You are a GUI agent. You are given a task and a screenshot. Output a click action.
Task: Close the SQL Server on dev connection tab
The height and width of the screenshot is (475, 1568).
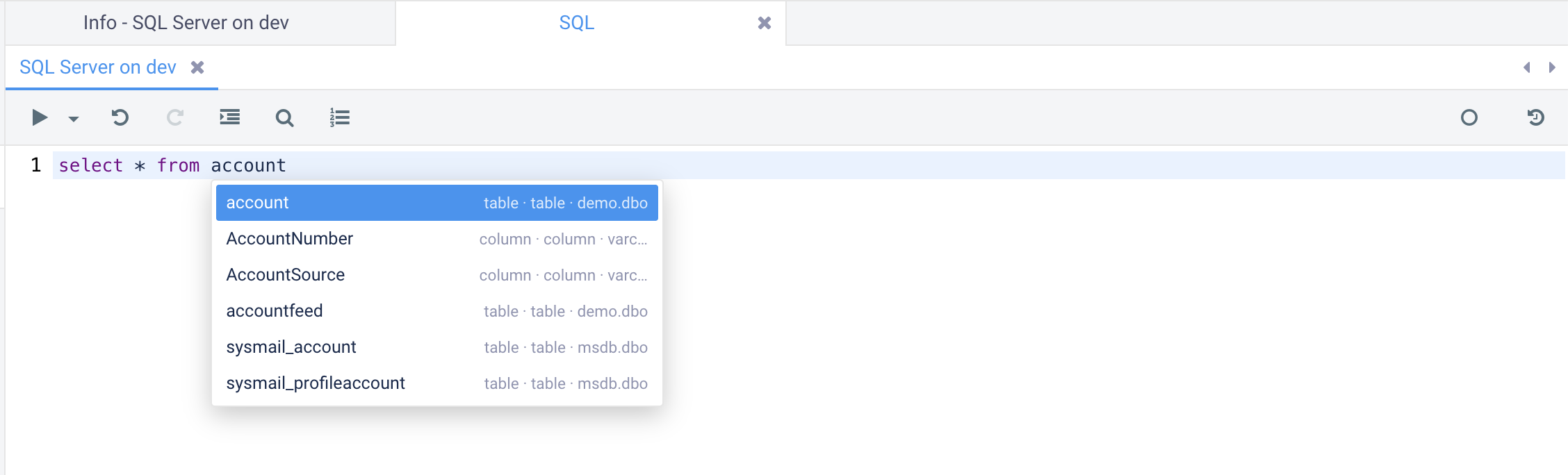pos(197,67)
